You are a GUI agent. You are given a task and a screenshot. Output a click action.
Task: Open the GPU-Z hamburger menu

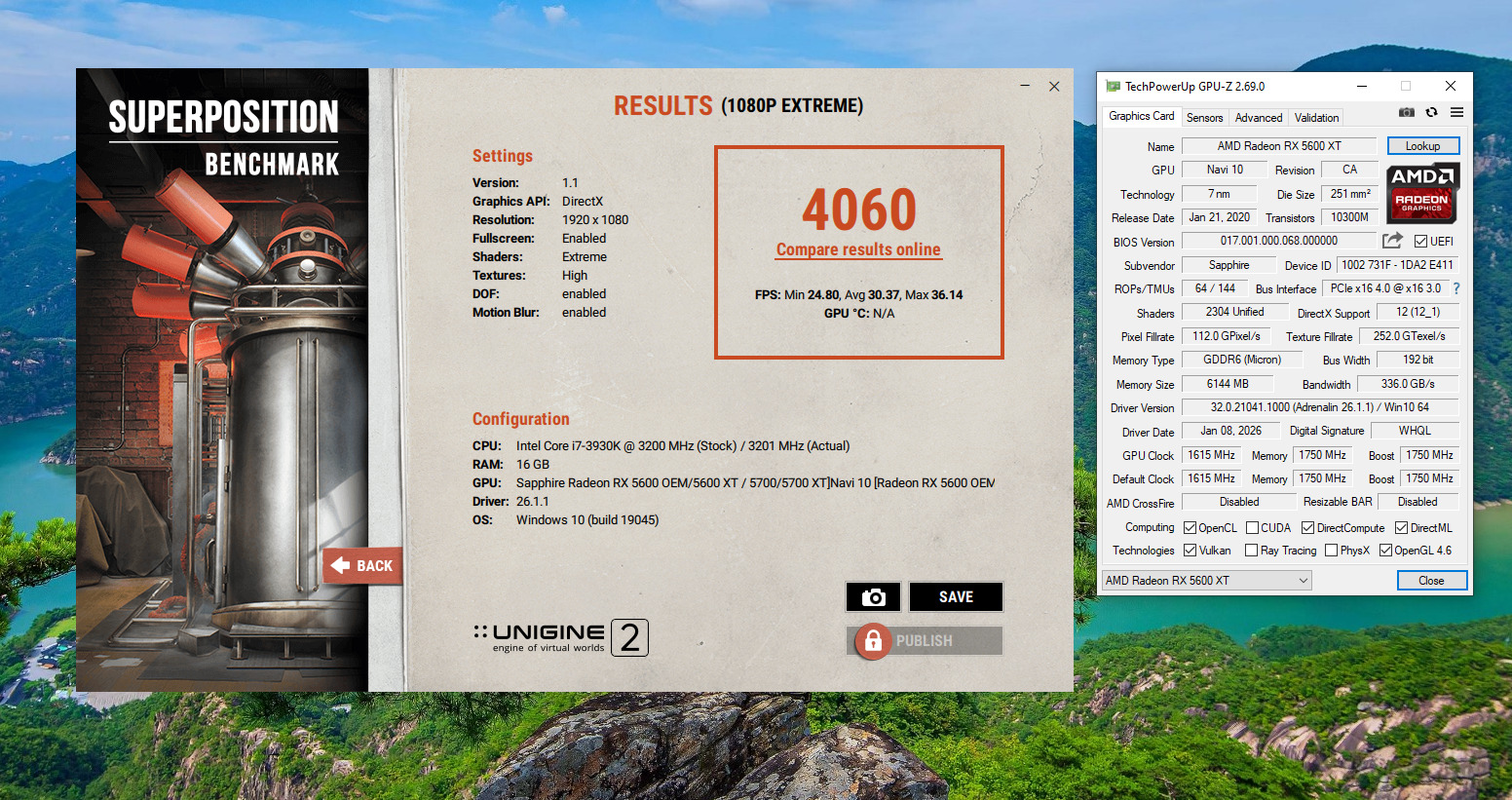pyautogui.click(x=1456, y=112)
